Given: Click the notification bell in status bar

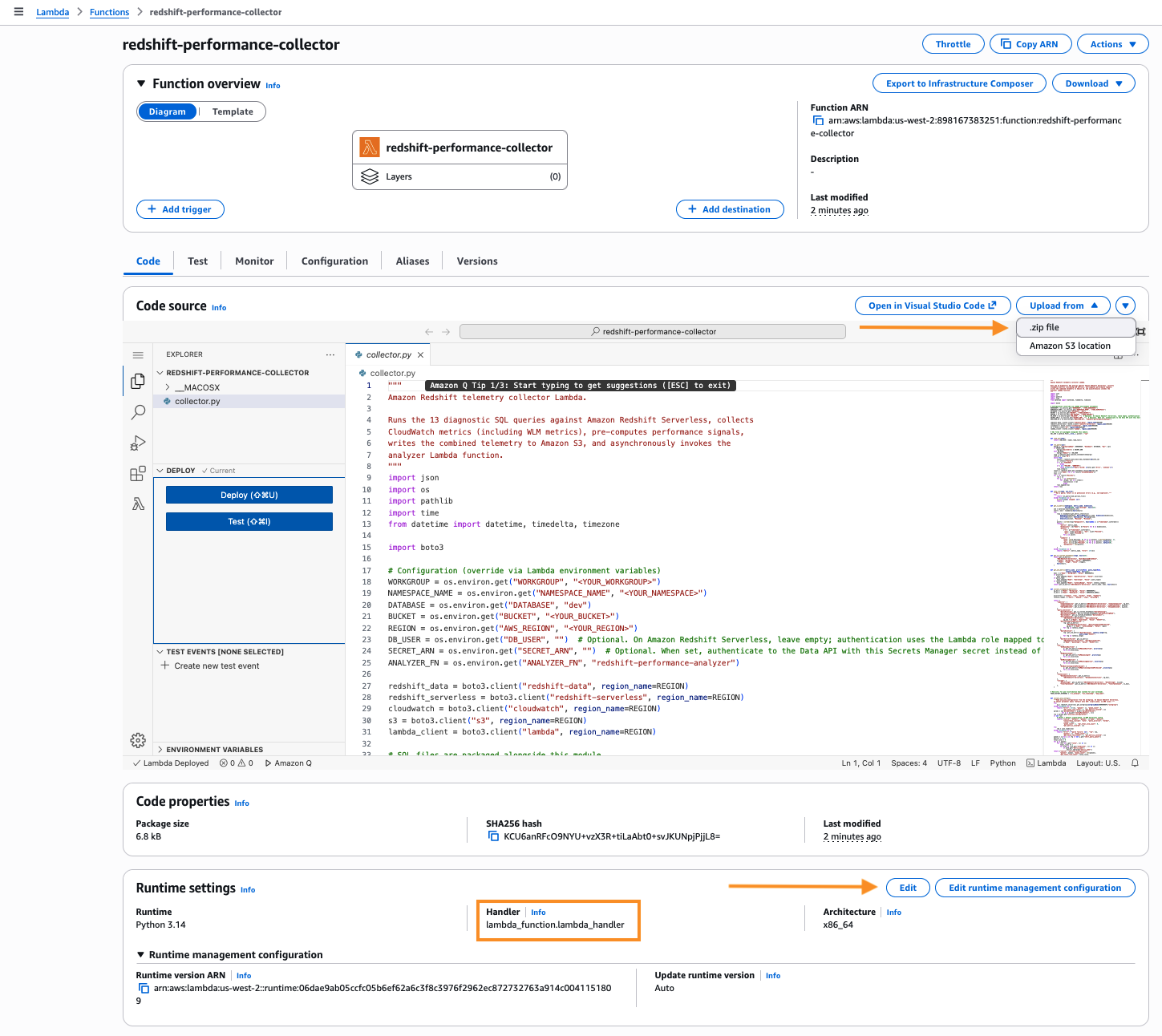Looking at the screenshot, I should (1135, 763).
